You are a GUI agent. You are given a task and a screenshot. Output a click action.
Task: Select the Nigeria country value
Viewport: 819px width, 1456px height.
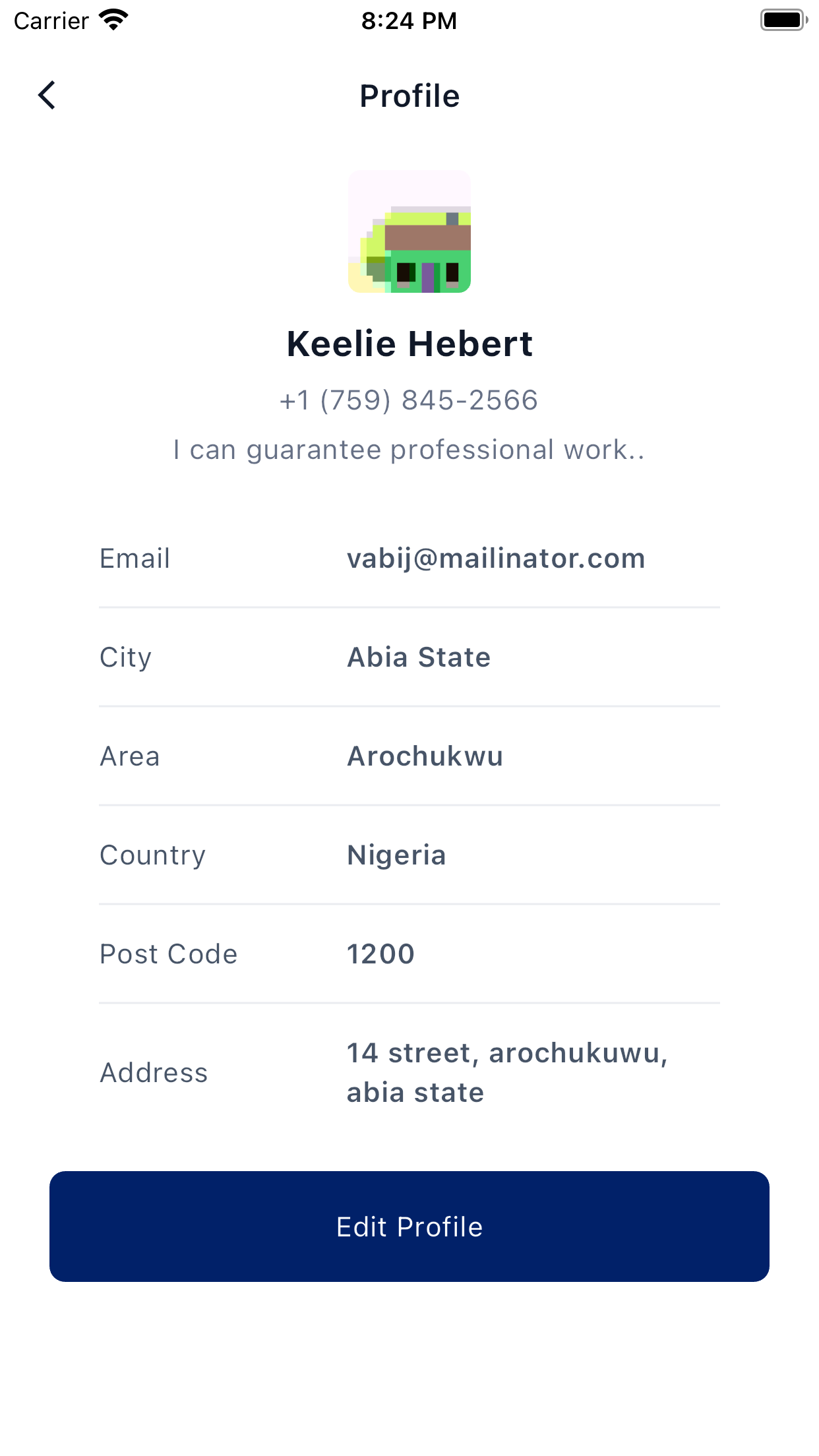coord(396,855)
